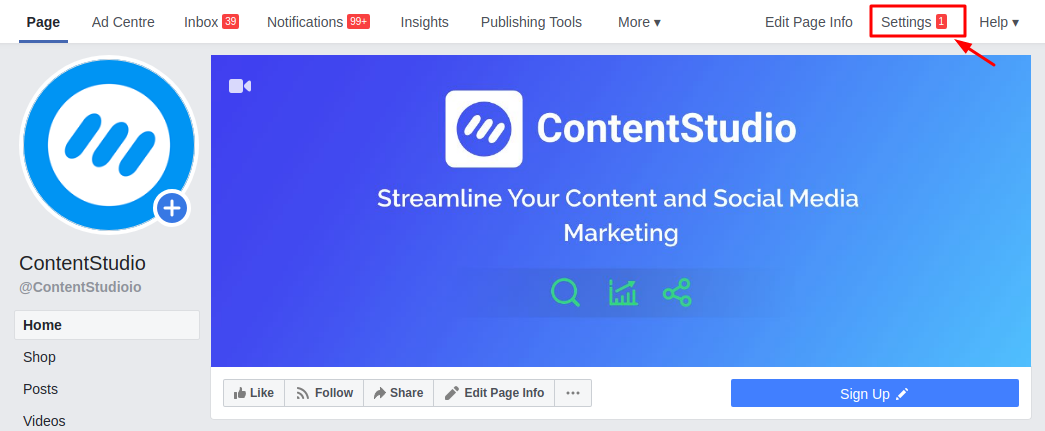
Task: Click the @ContentStudioio username
Action: [x=80, y=288]
